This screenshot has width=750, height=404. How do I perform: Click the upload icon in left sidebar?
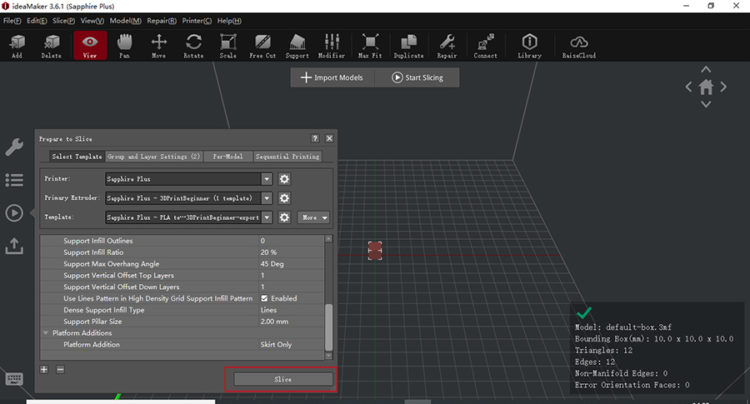click(x=14, y=246)
